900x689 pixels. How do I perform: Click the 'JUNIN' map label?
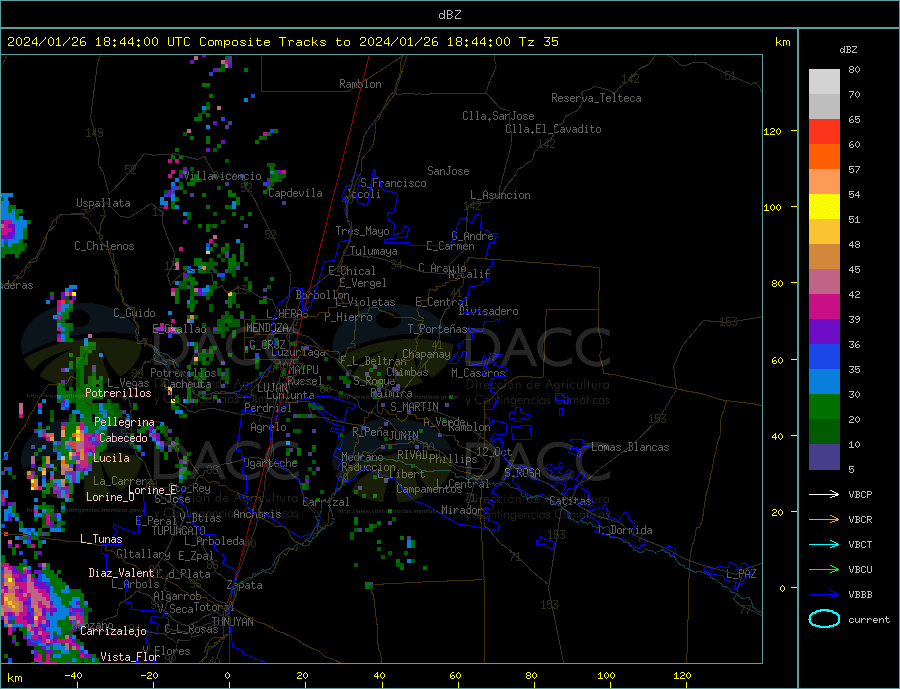[x=404, y=436]
